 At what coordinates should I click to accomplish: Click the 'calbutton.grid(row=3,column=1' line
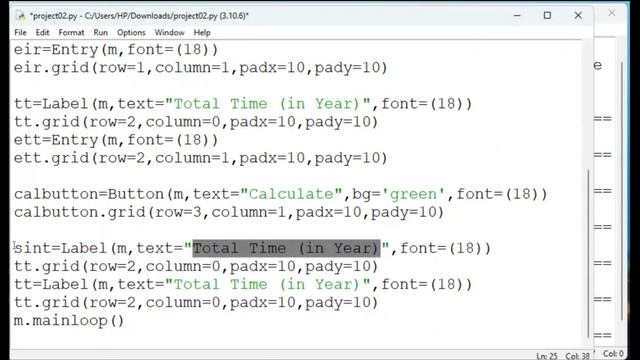point(229,212)
